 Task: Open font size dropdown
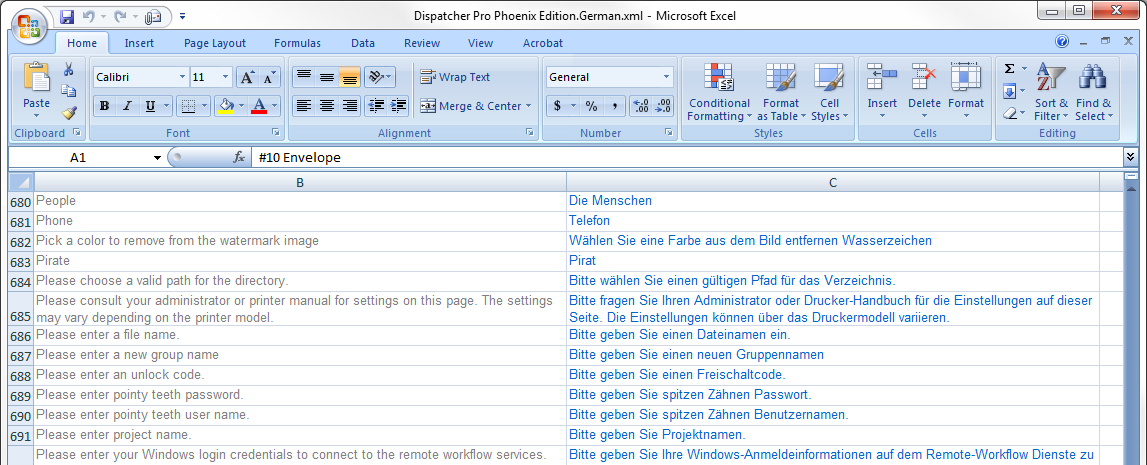pos(225,77)
